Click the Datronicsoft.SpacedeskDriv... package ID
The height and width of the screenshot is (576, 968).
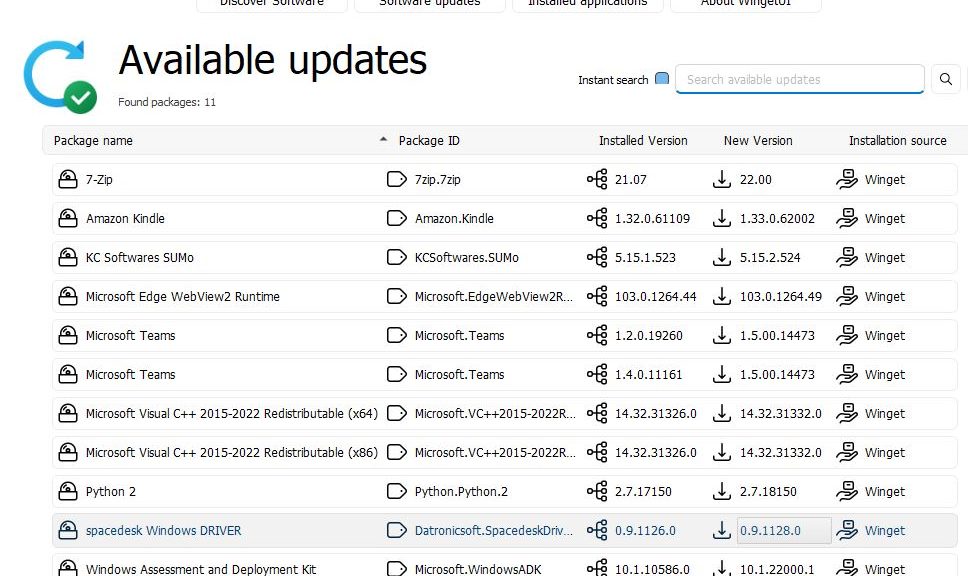point(494,530)
